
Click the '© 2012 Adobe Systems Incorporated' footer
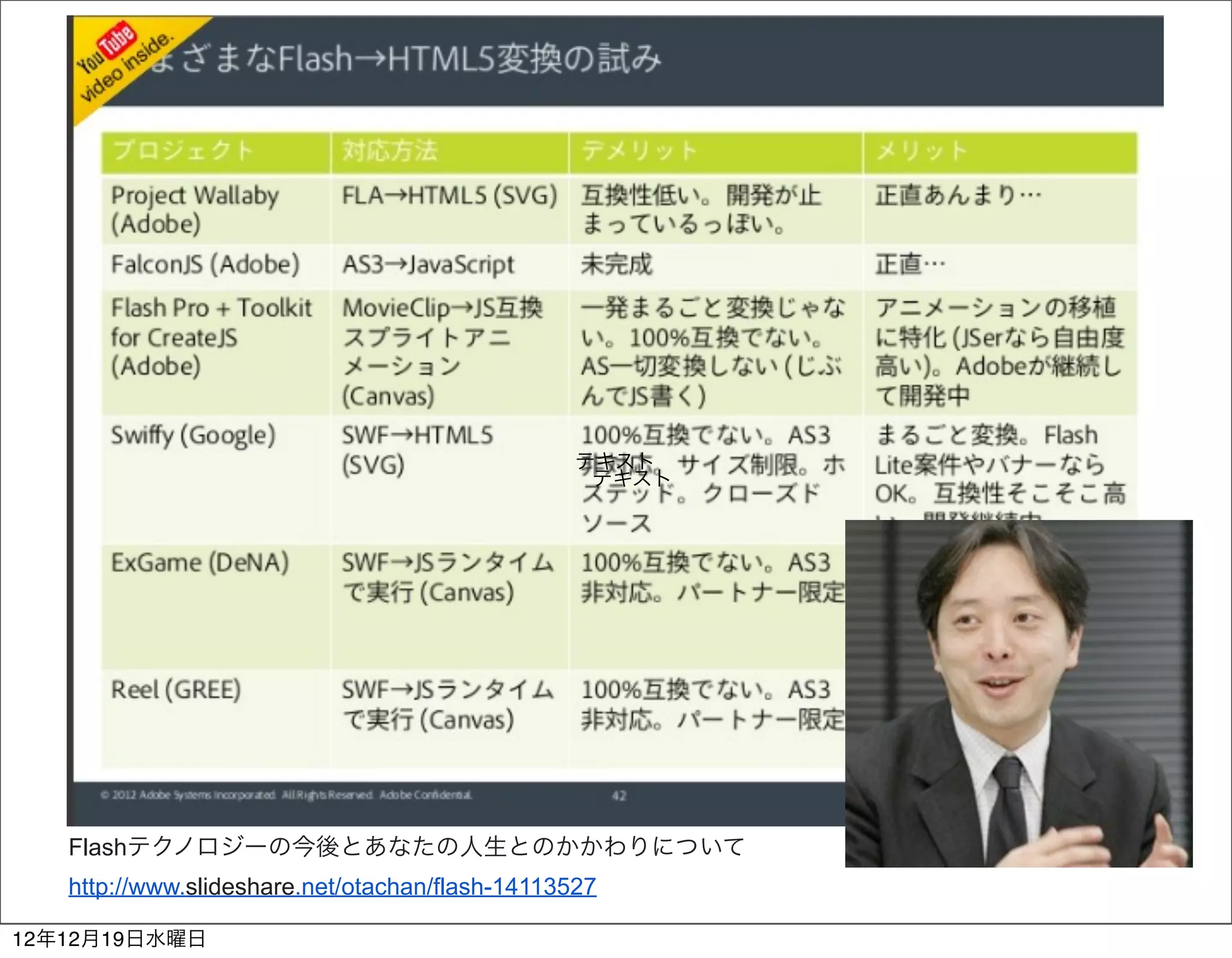pyautogui.click(x=286, y=795)
